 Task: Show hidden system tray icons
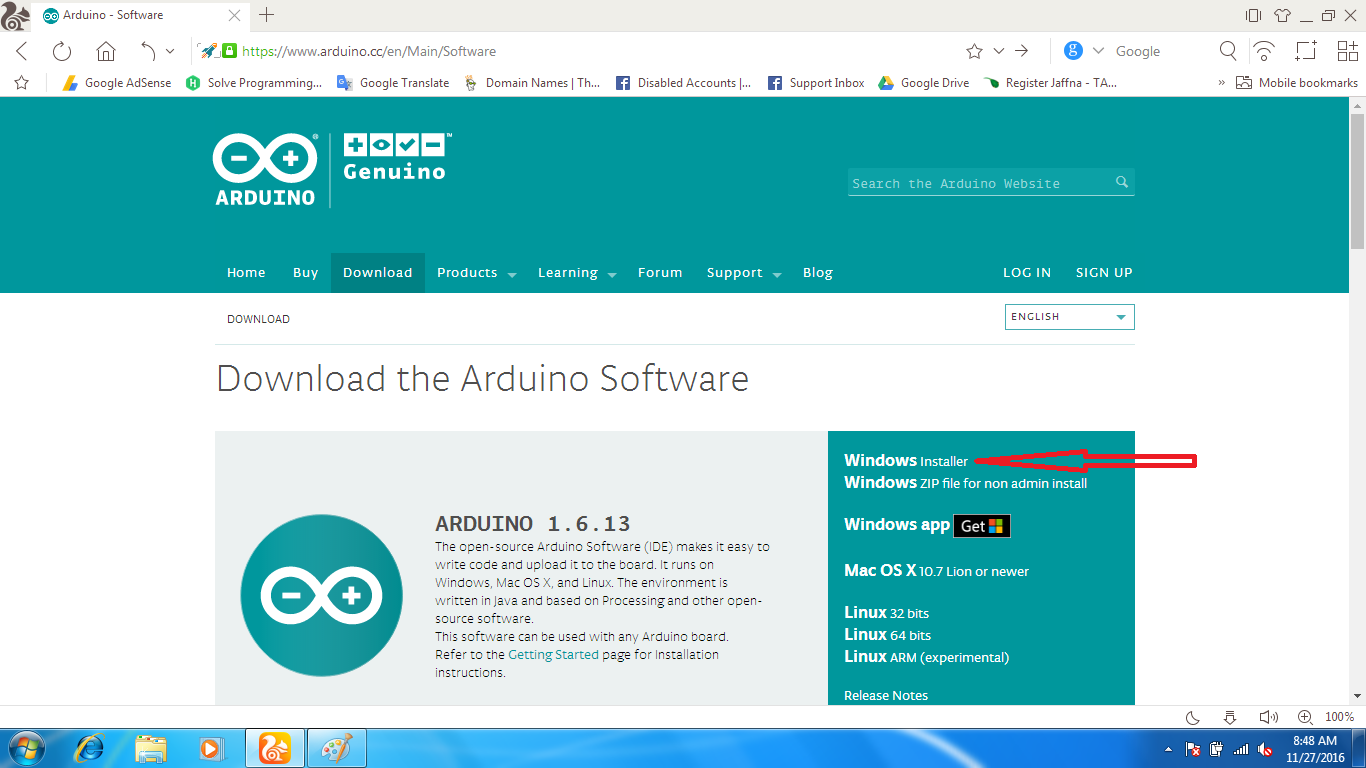(1168, 748)
